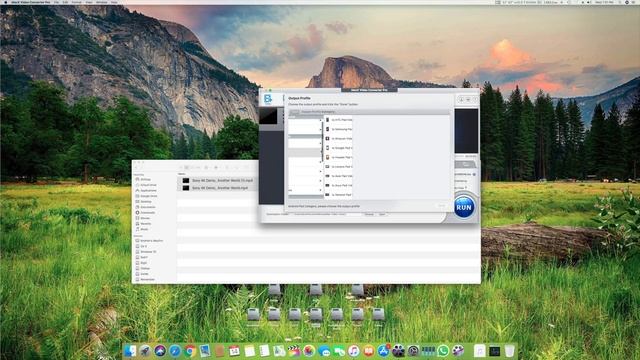Click the MacX converter logo icon
Screen dimensions: 640x360
268,99
